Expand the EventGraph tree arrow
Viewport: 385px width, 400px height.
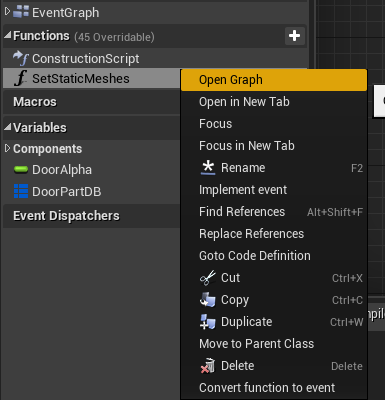8,12
